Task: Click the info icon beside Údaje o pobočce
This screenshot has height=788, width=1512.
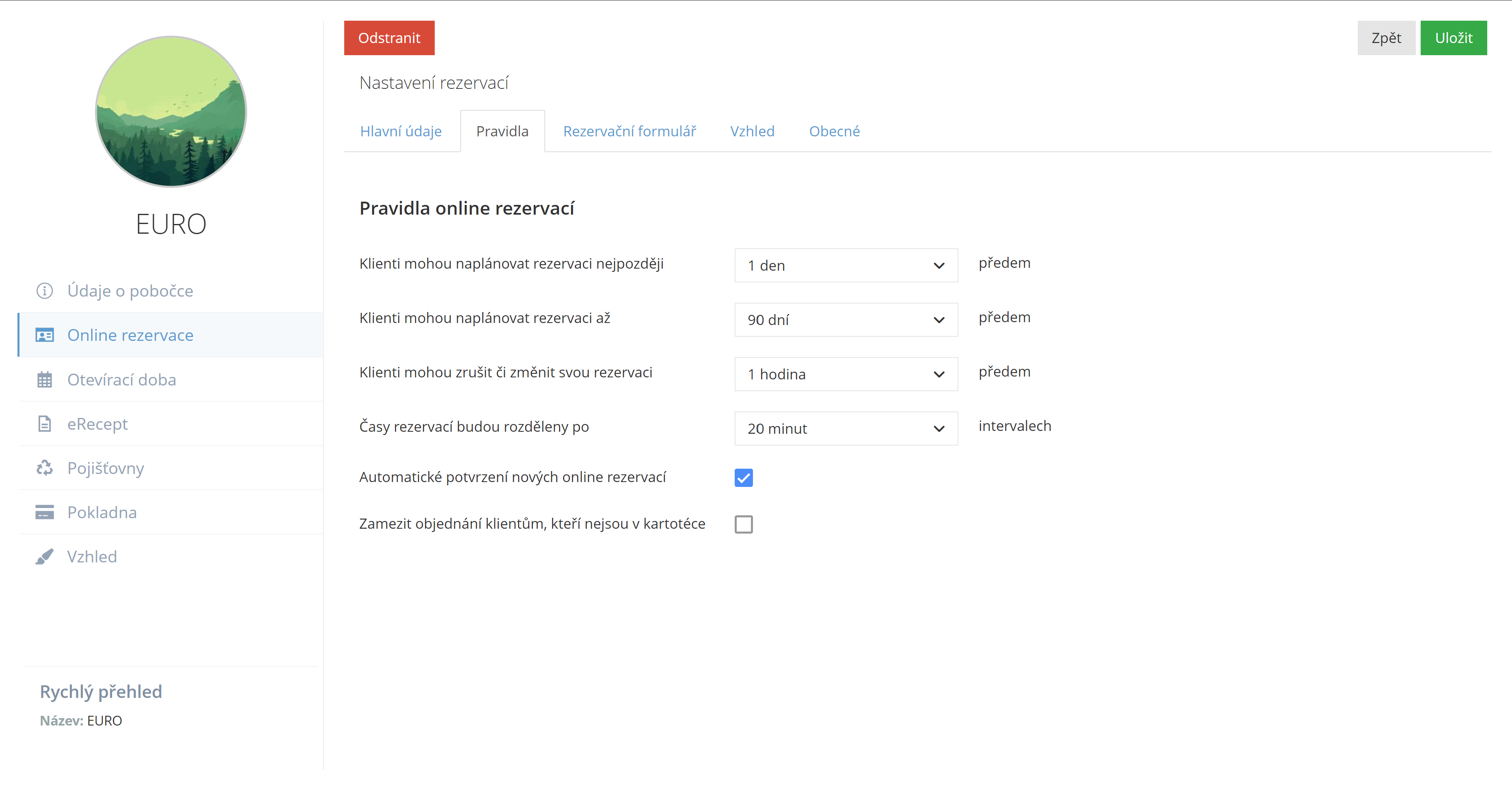Action: pyautogui.click(x=45, y=291)
